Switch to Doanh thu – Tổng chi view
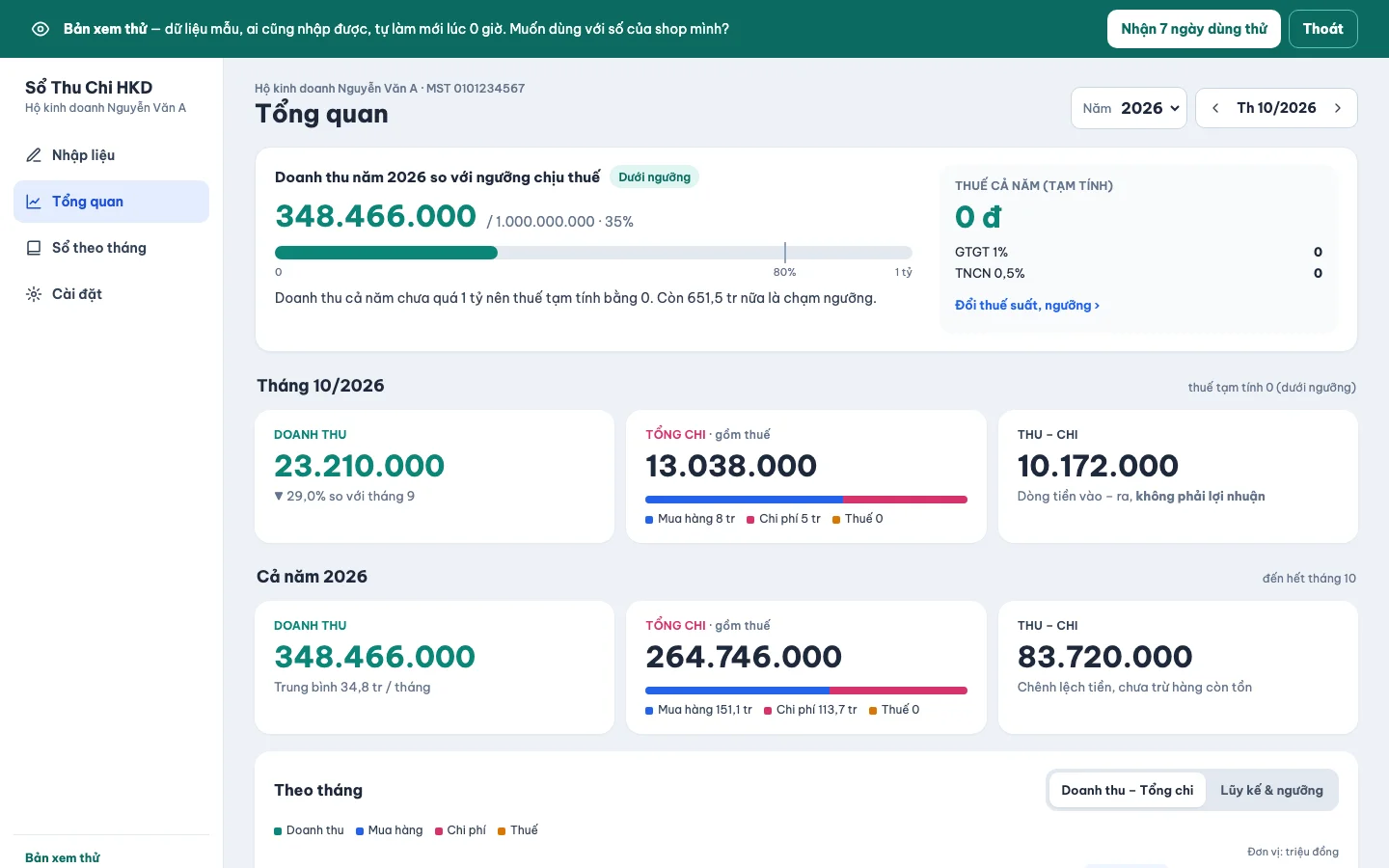Viewport: 1389px width, 868px height. pyautogui.click(x=1127, y=790)
